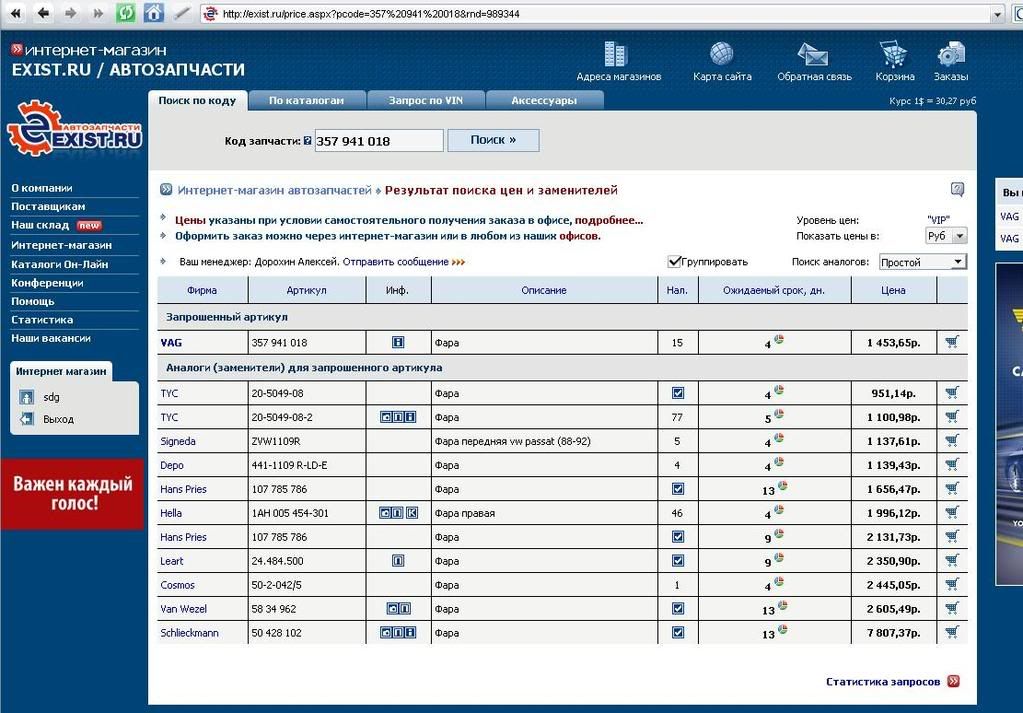Viewport: 1023px width, 713px height.
Task: Open the Показать цены в currency dropdown
Action: pyautogui.click(x=946, y=236)
